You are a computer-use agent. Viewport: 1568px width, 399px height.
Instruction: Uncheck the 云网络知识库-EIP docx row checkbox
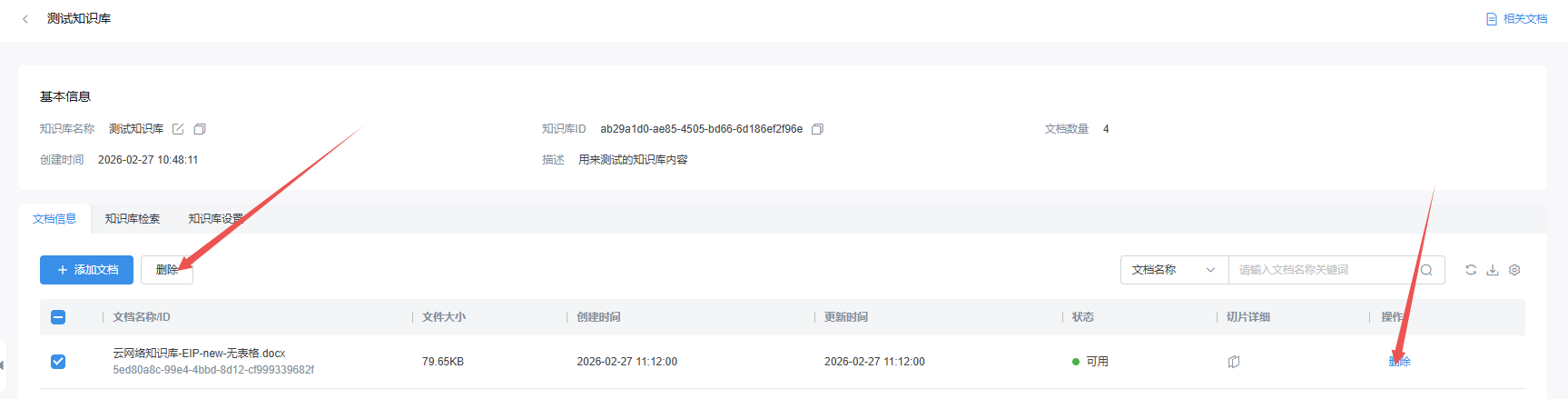pyautogui.click(x=58, y=362)
